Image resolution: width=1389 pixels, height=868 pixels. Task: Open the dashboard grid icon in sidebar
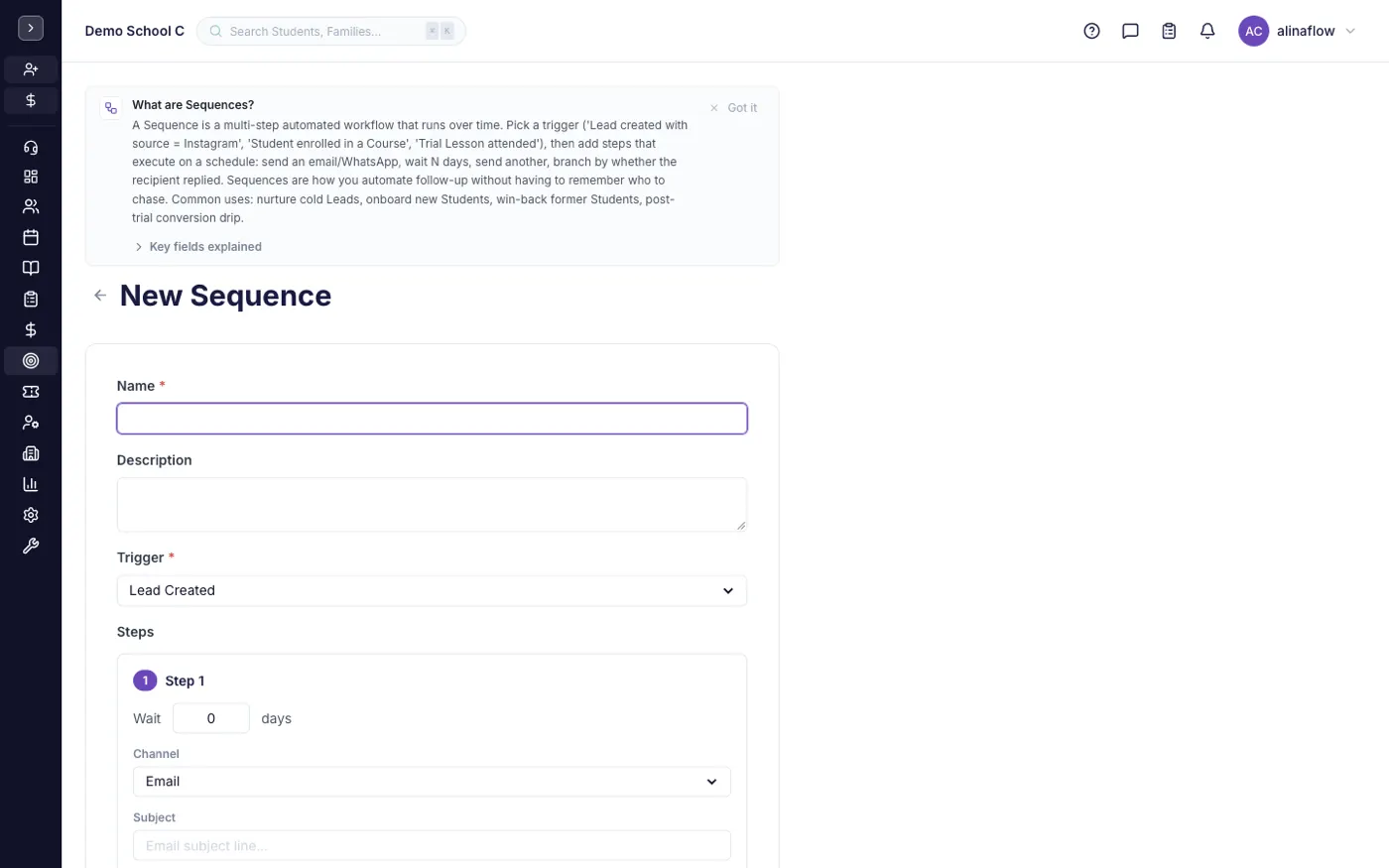click(31, 177)
